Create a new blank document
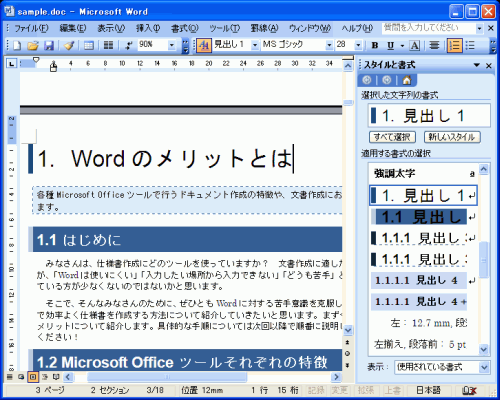The width and height of the screenshot is (500, 400). [x=17, y=45]
